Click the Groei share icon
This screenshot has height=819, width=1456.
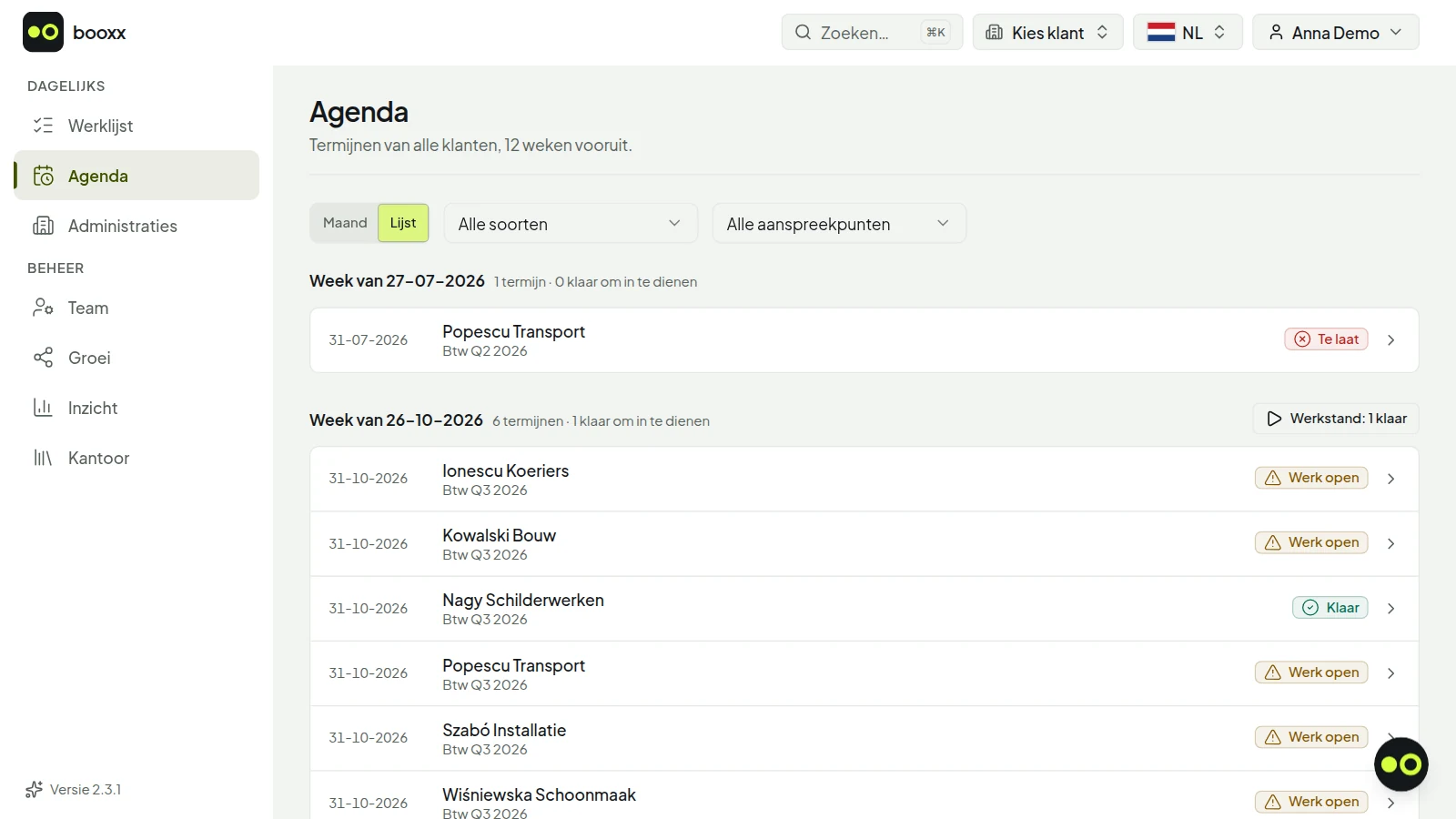(x=43, y=358)
